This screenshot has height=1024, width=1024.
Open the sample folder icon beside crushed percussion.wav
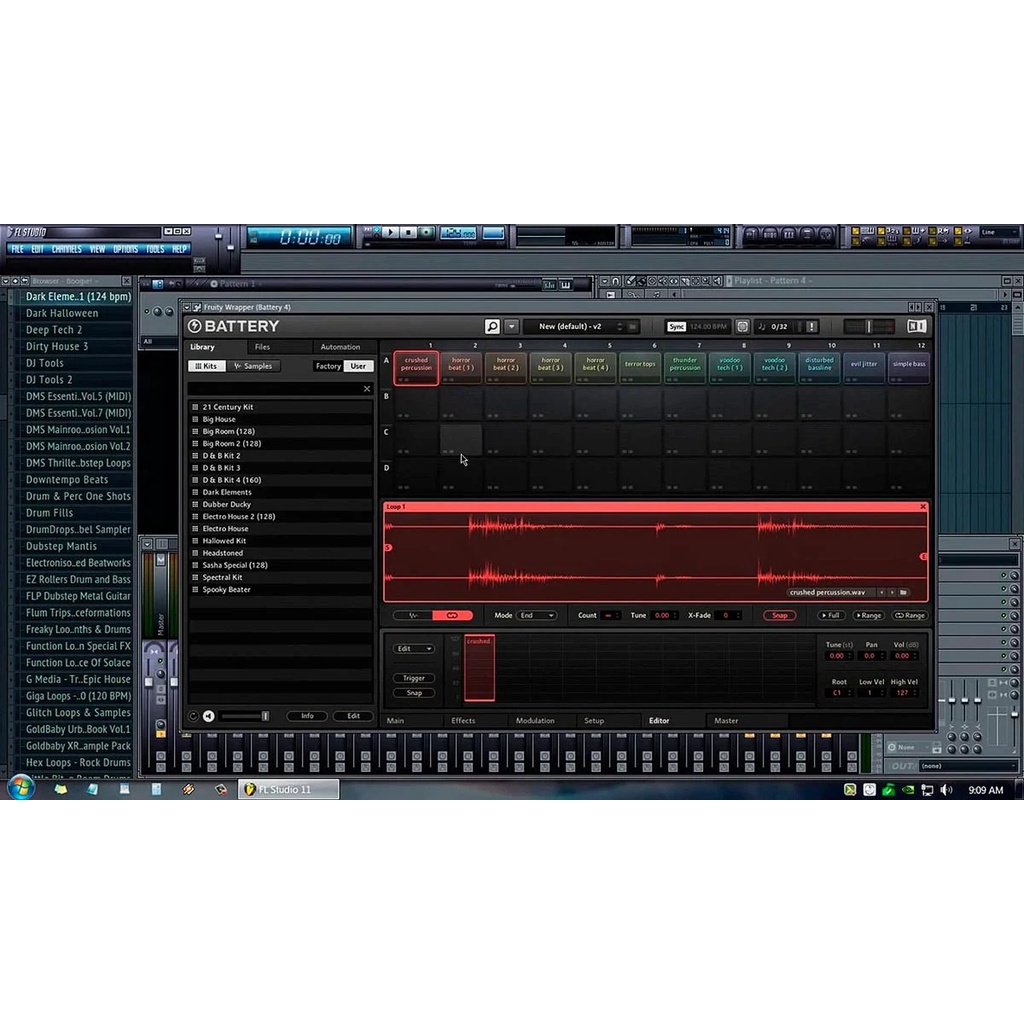point(903,592)
